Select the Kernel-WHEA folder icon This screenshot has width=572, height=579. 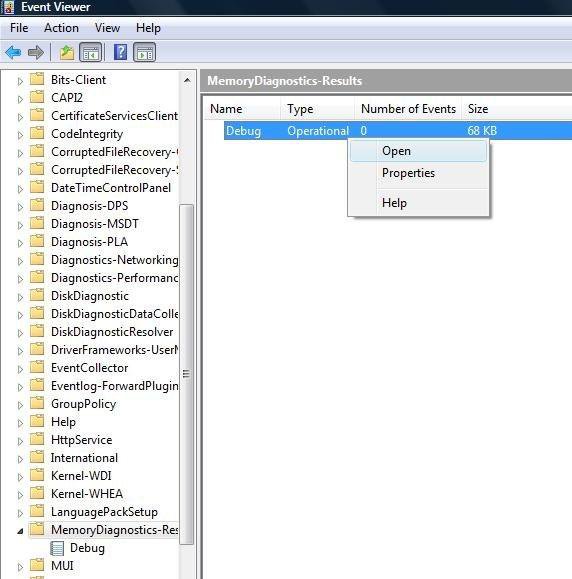coord(37,493)
